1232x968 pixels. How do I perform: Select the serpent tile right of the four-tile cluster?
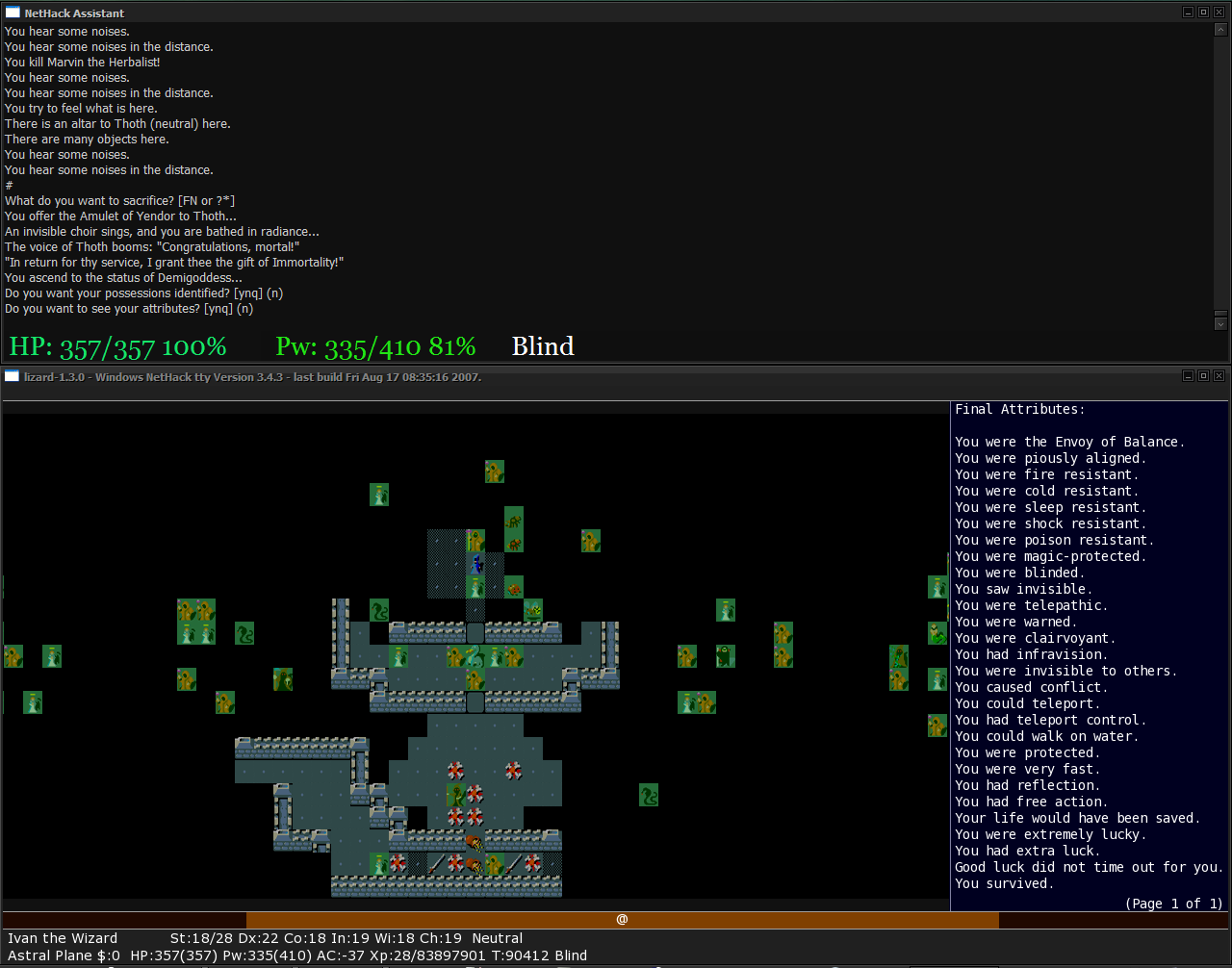coord(244,633)
